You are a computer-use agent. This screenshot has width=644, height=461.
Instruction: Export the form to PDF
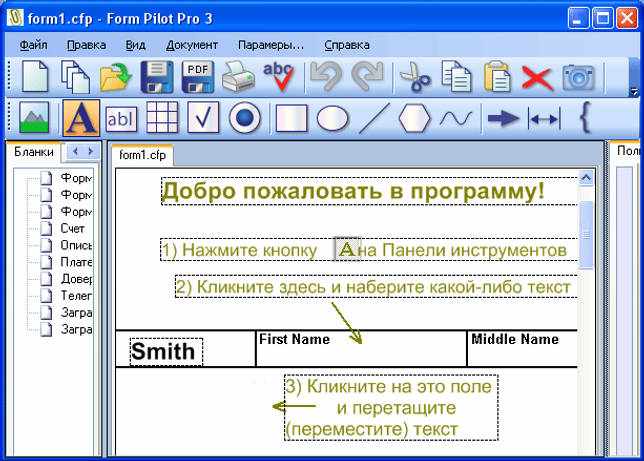pyautogui.click(x=198, y=77)
